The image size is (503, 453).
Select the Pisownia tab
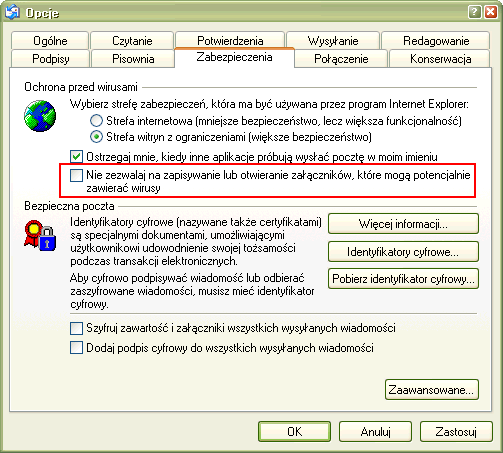tap(133, 59)
